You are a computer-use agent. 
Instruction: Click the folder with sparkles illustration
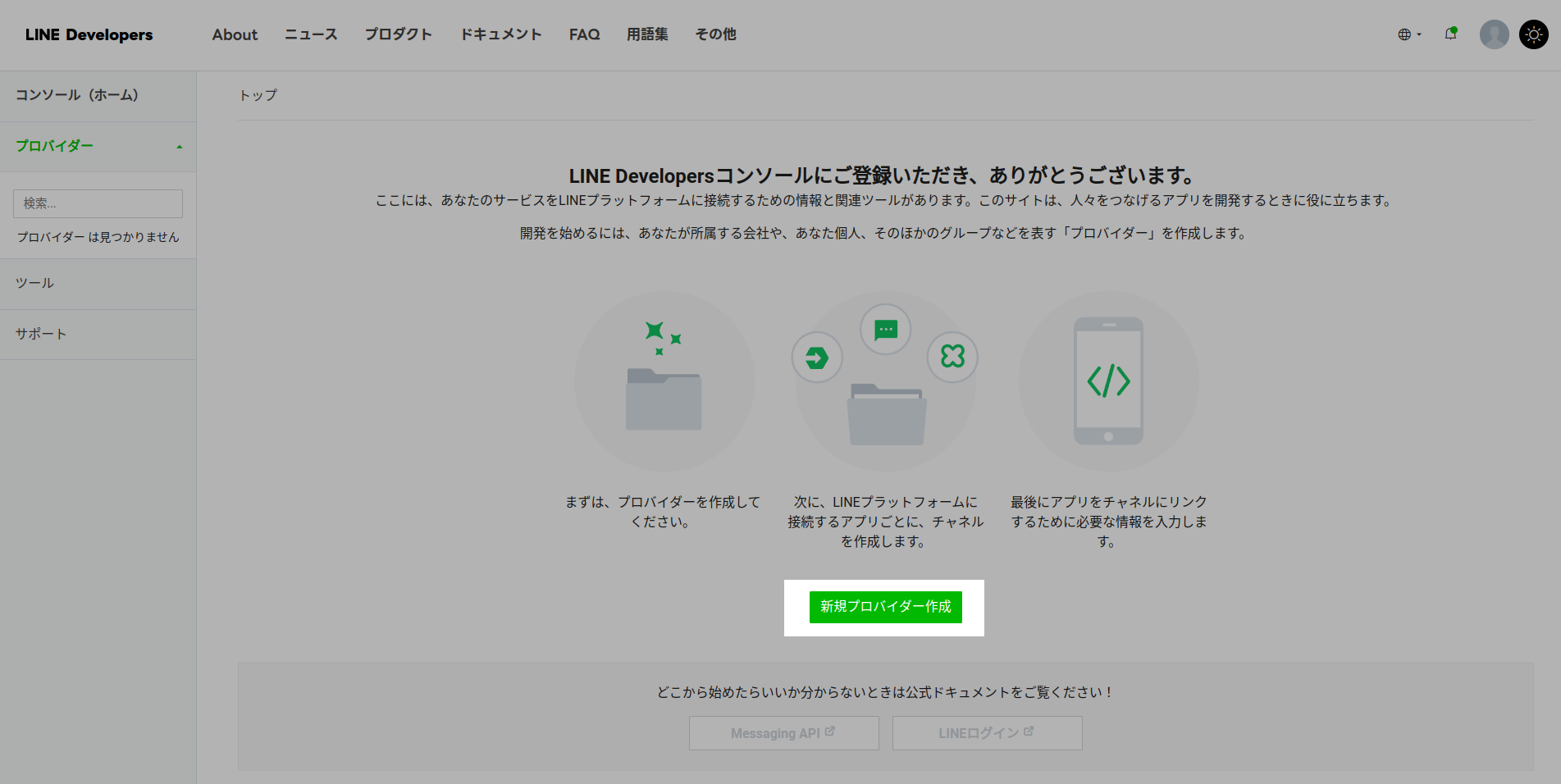coord(664,381)
